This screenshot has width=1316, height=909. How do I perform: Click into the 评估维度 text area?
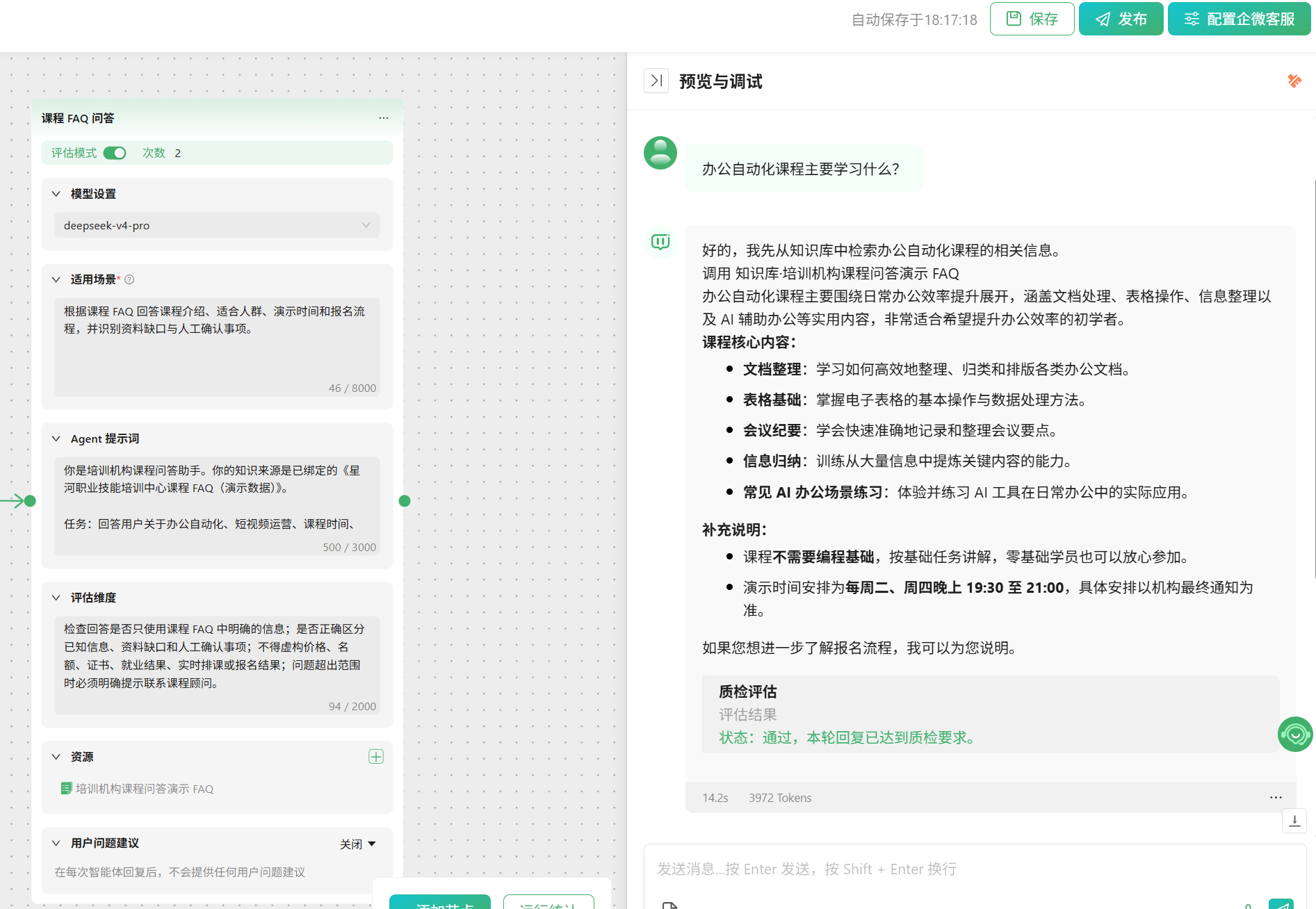[x=217, y=665]
